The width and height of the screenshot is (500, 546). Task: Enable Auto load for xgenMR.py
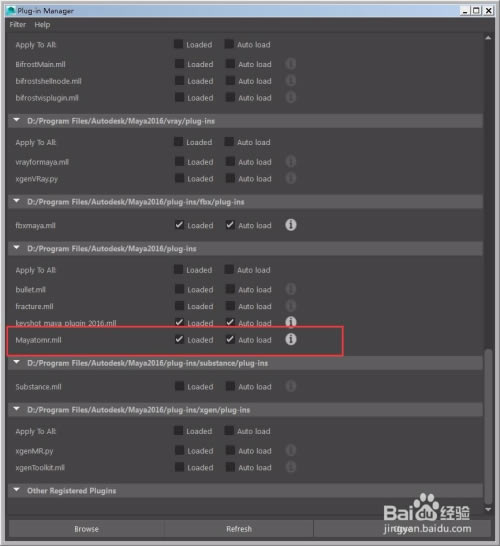tap(230, 450)
